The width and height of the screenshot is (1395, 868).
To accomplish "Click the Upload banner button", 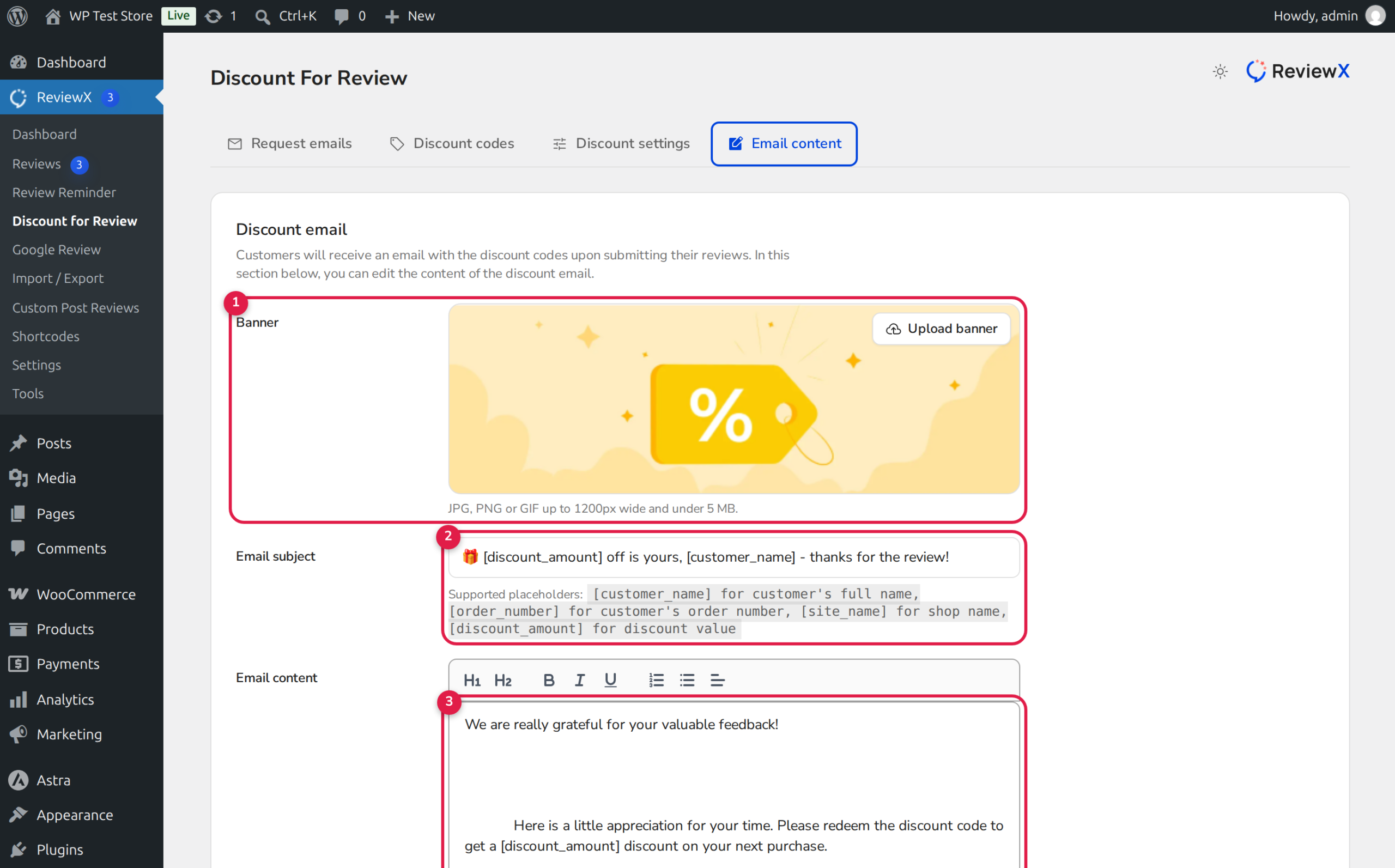I will [942, 329].
